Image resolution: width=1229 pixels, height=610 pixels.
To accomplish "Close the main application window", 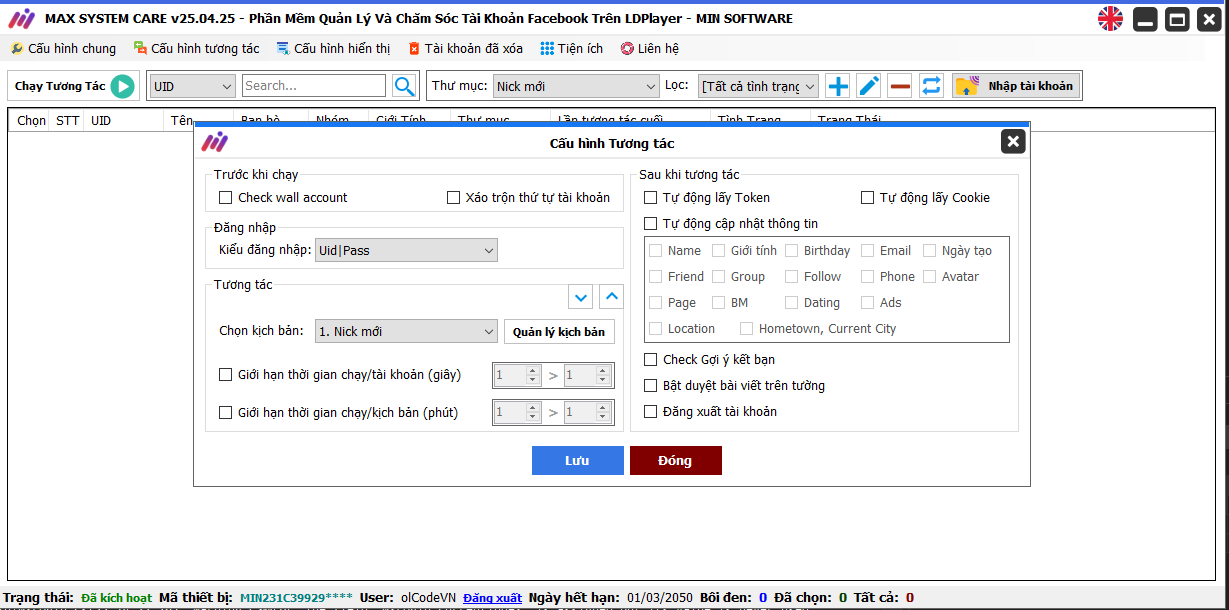I will [1209, 19].
